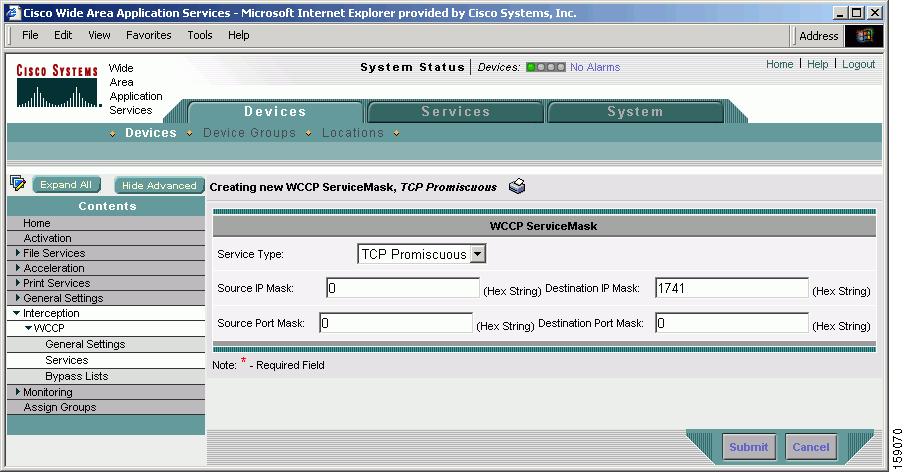
Task: Click the Cisco Systems logo
Action: coord(57,86)
